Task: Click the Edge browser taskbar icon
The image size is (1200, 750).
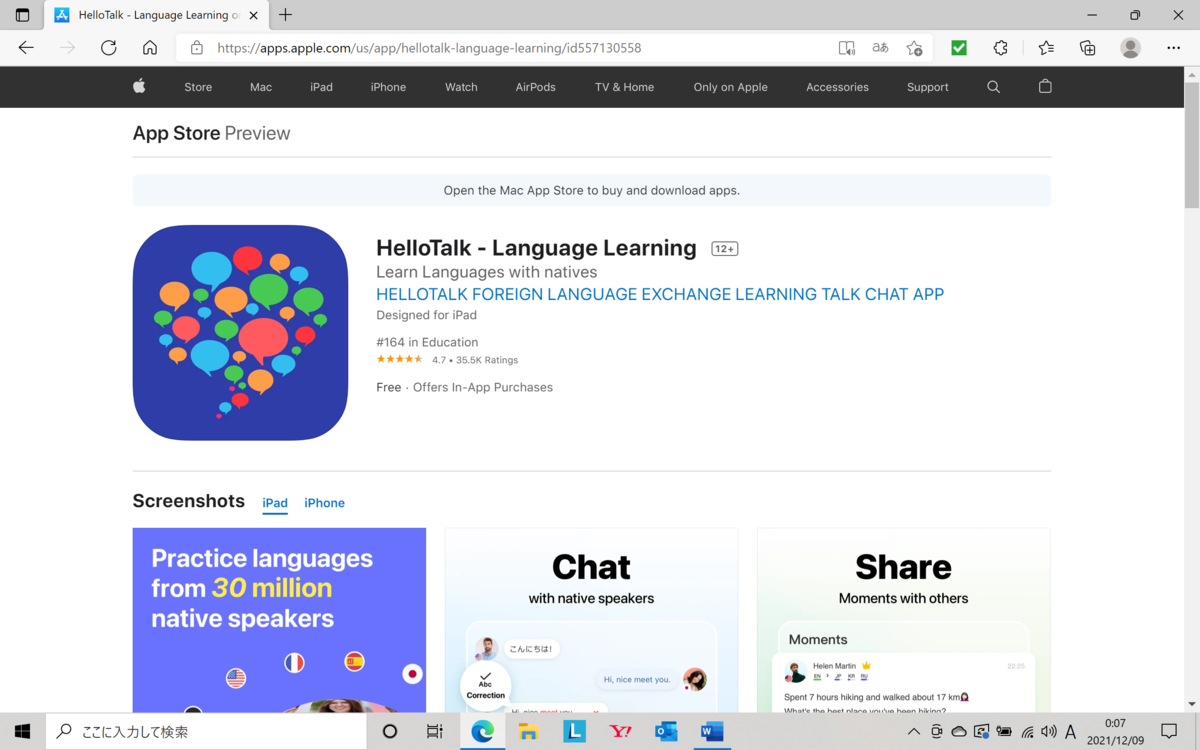Action: [x=483, y=732]
